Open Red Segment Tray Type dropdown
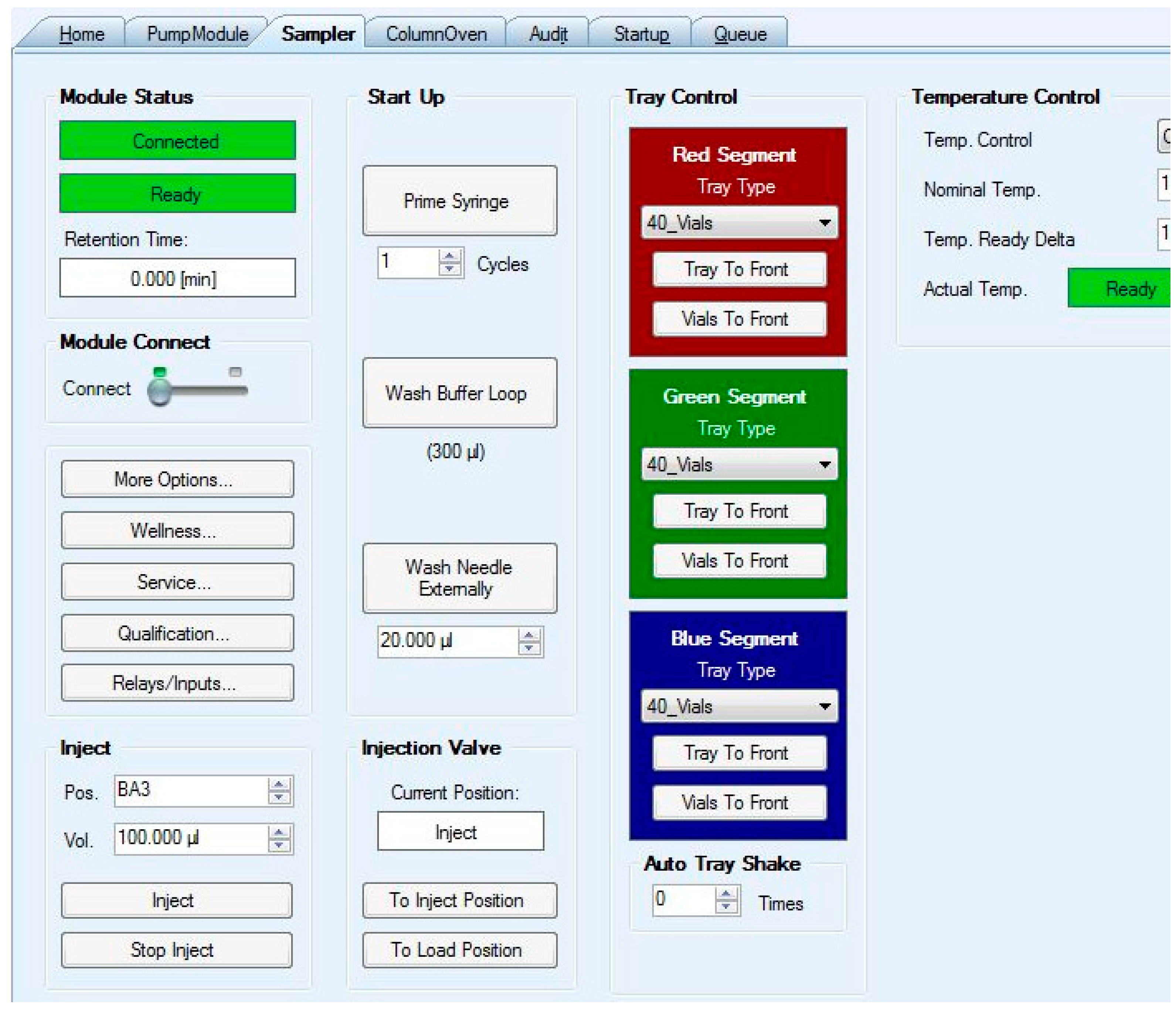The image size is (1176, 1010). [x=825, y=223]
